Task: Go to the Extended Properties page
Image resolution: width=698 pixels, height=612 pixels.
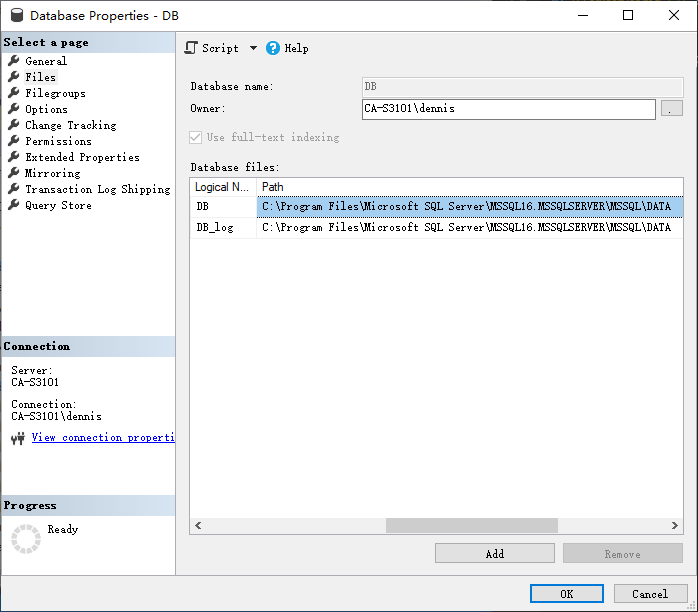Action: pos(82,157)
